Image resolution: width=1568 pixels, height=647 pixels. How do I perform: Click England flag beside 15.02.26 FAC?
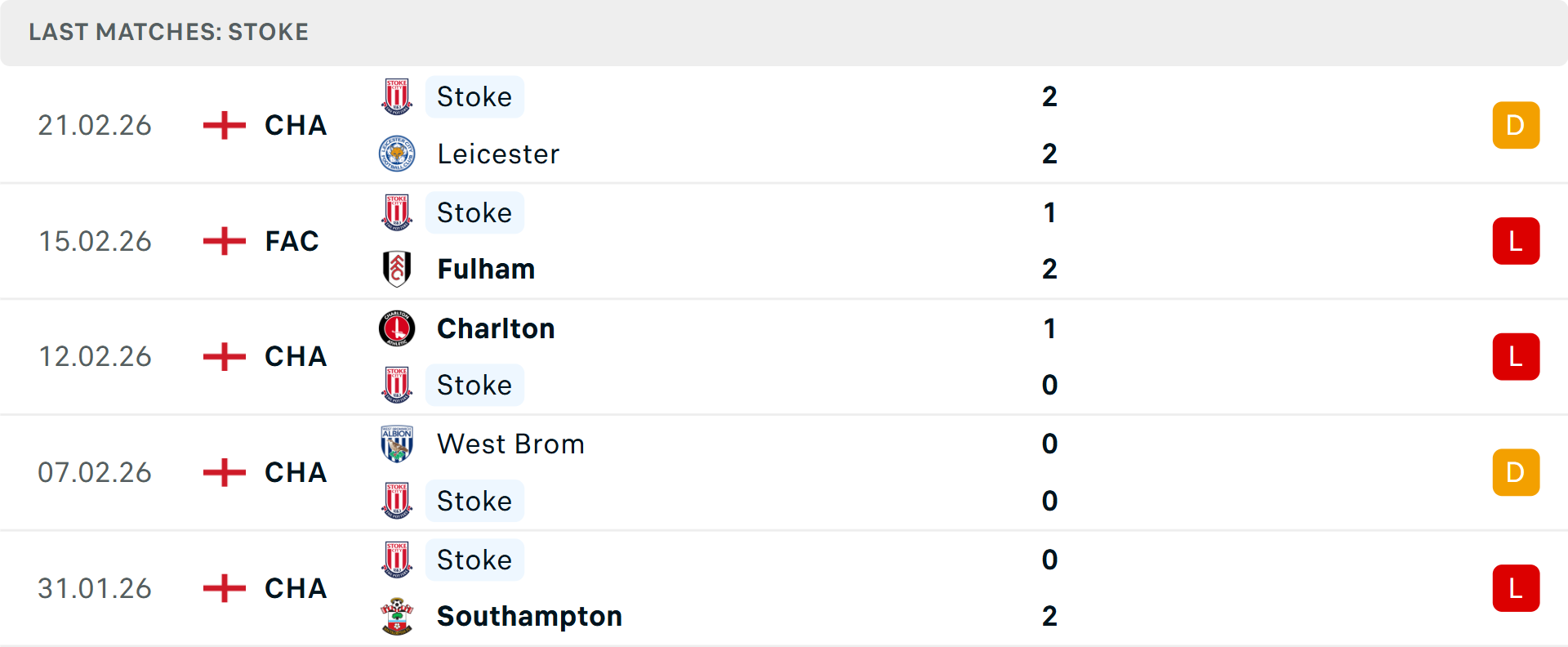(x=225, y=241)
